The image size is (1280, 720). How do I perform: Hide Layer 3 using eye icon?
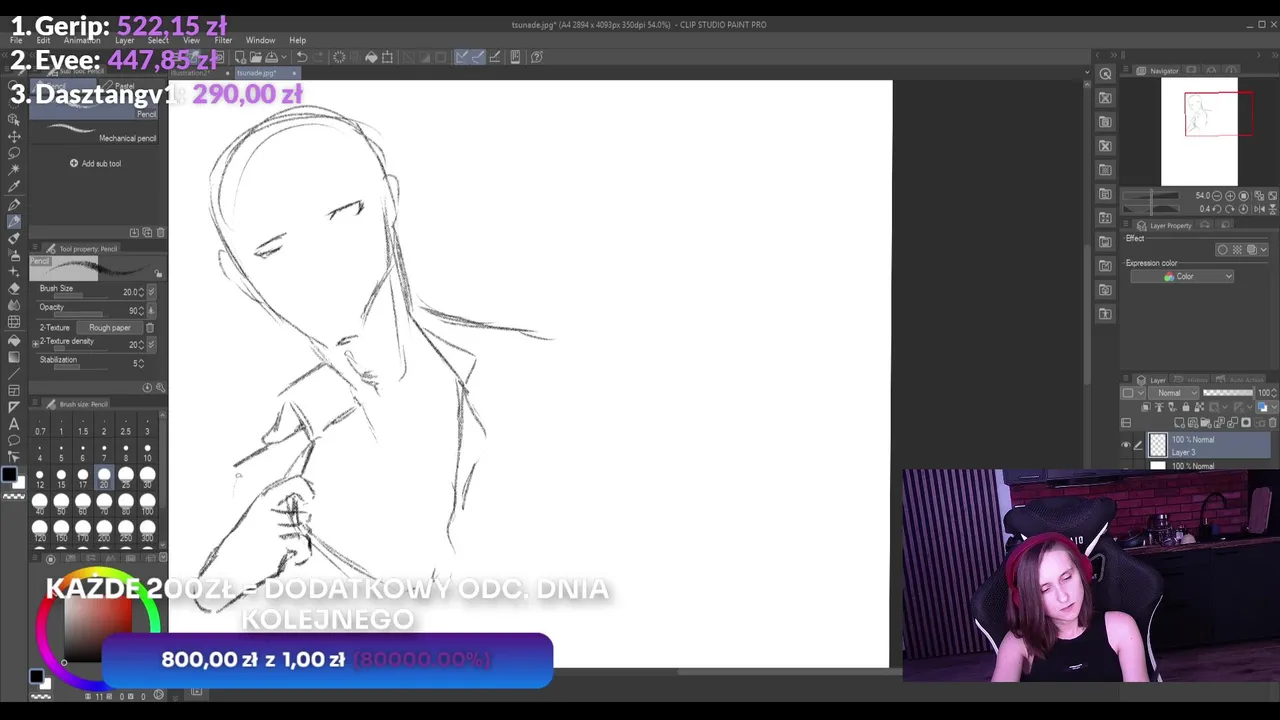[x=1126, y=446]
